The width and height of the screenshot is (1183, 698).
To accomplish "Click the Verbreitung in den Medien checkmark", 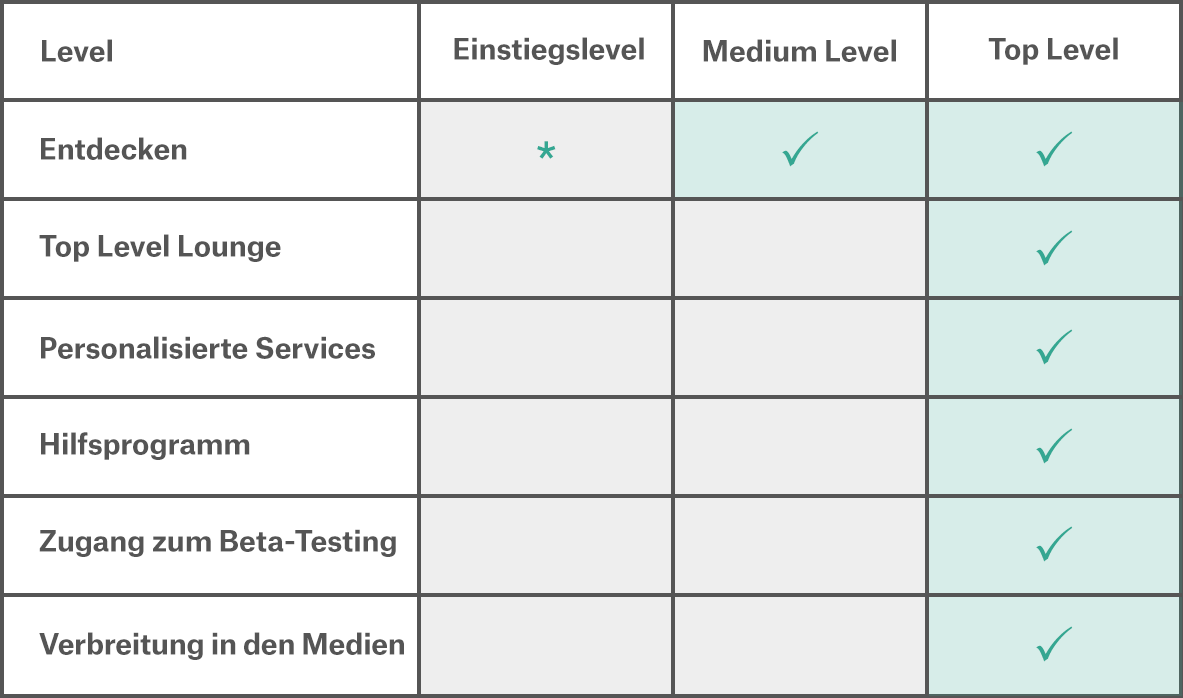I will tap(1054, 644).
